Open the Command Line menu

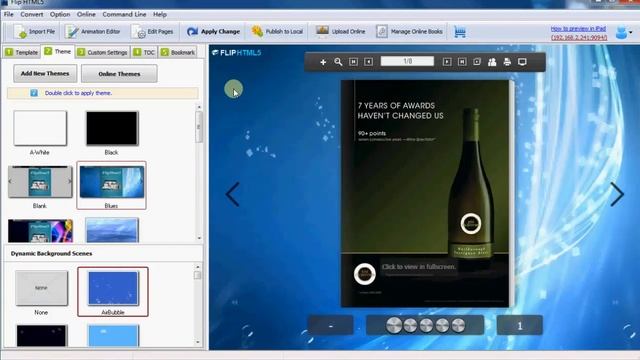point(124,14)
